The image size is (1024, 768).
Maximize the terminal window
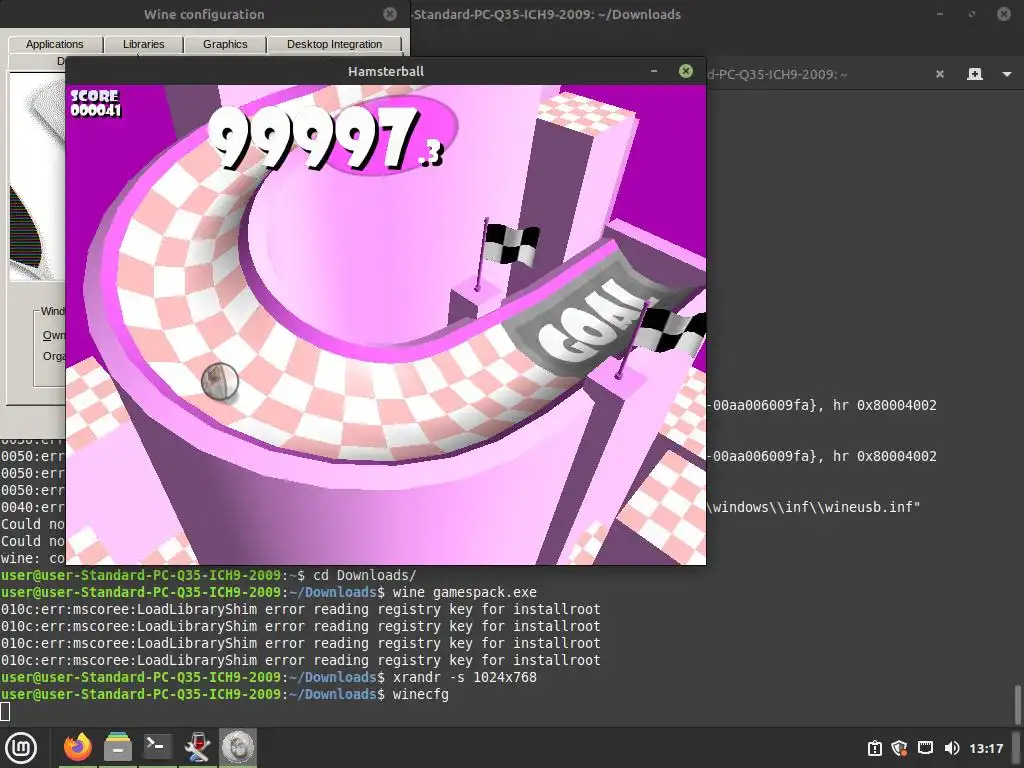pos(972,14)
